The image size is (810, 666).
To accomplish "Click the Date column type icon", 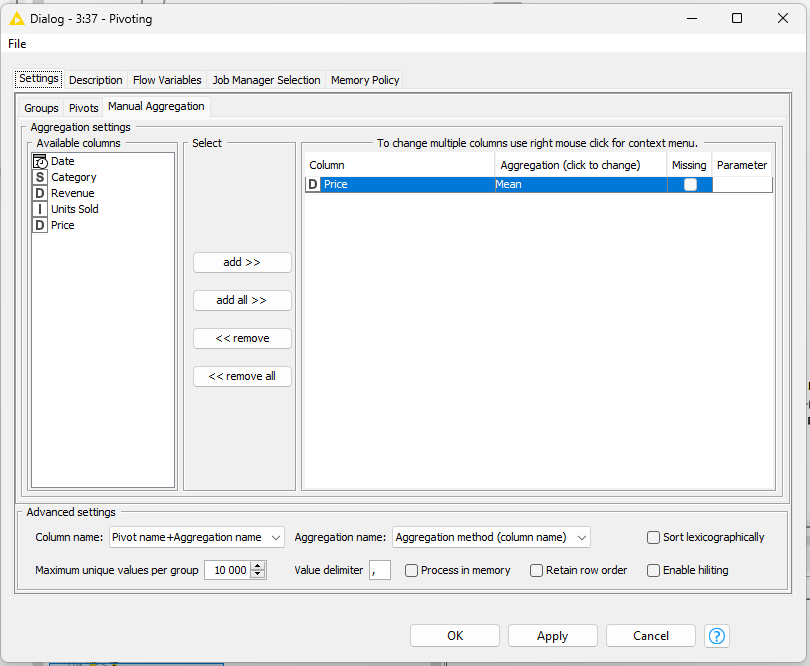I will coord(40,161).
